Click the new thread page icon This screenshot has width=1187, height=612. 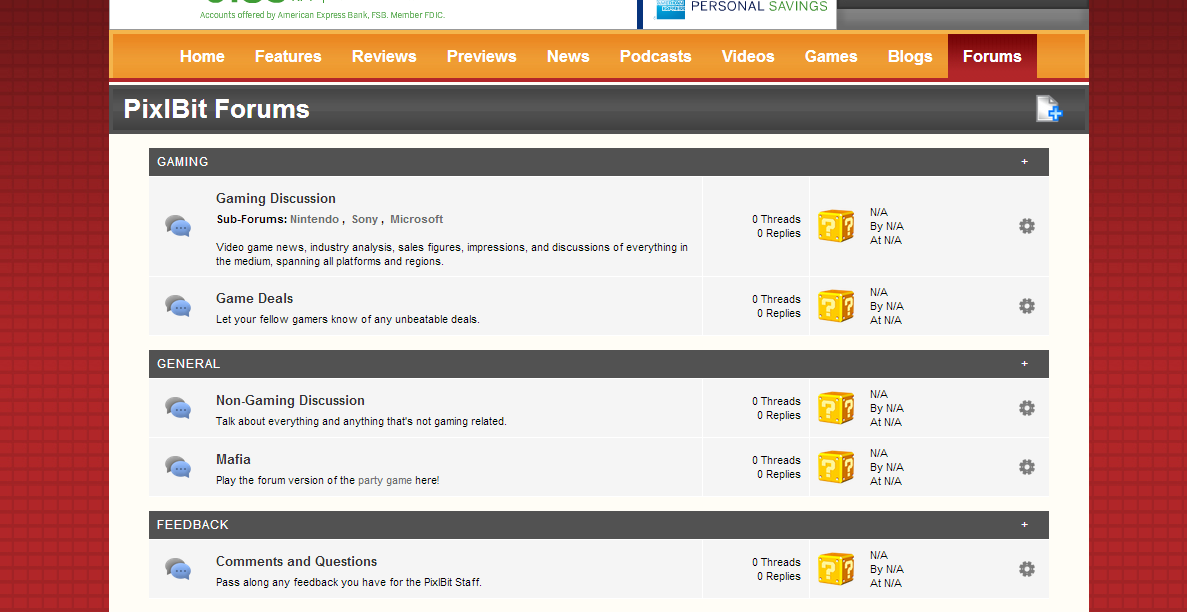(x=1049, y=108)
